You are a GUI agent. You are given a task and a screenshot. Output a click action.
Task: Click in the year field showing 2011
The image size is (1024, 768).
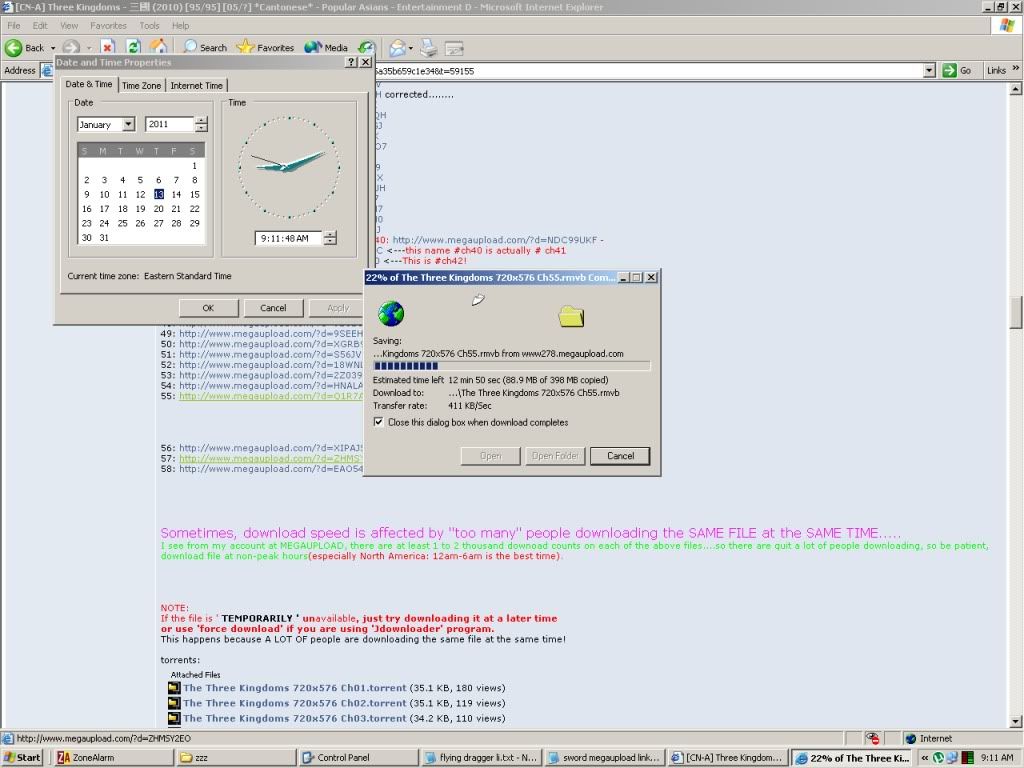pyautogui.click(x=169, y=124)
